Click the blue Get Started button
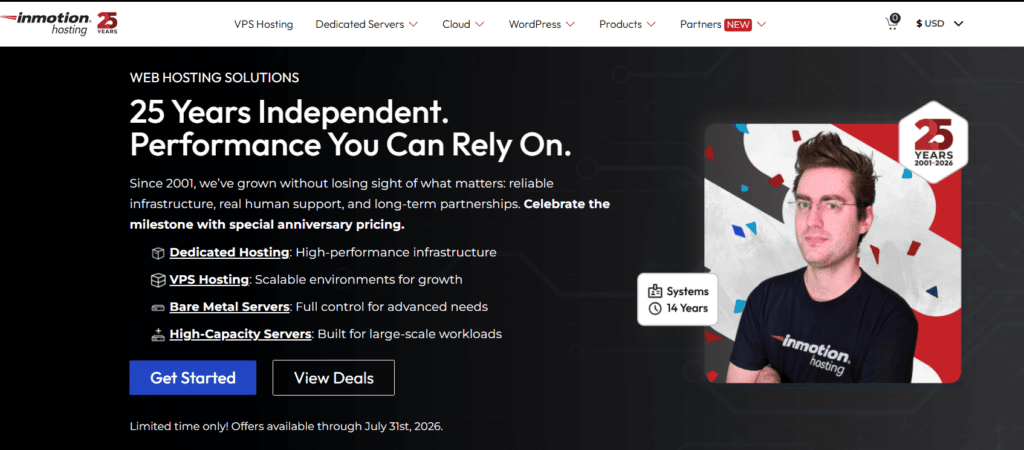The height and width of the screenshot is (450, 1024). [193, 378]
